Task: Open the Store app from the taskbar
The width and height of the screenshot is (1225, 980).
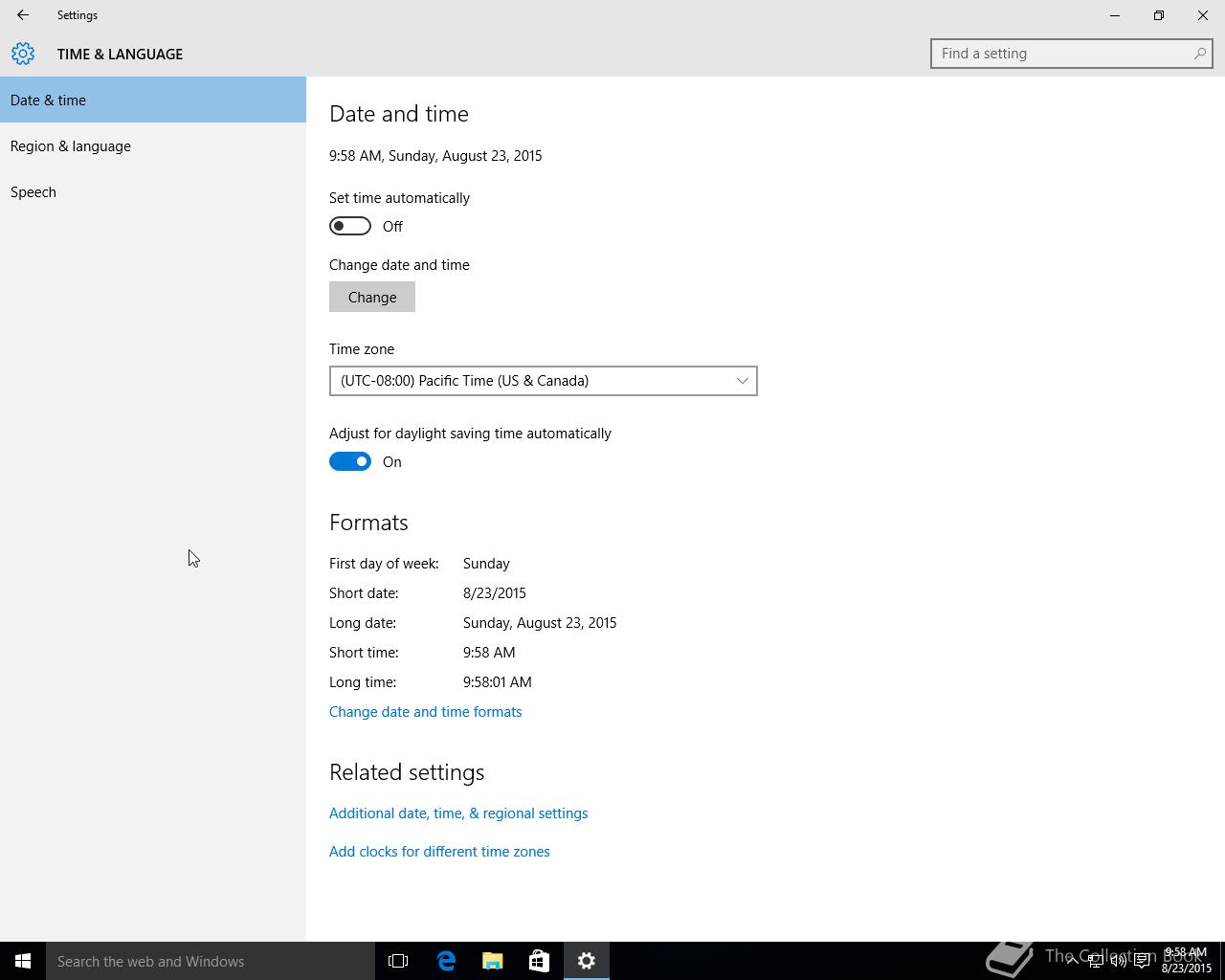Action: [x=539, y=961]
